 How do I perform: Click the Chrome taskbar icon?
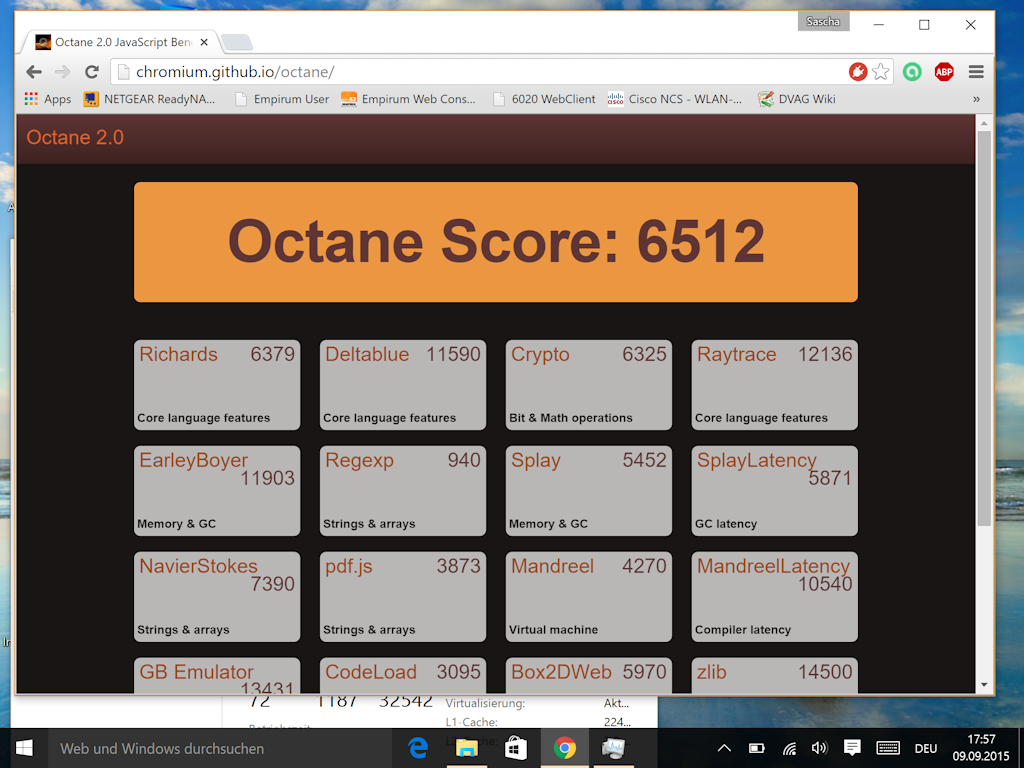coord(565,748)
